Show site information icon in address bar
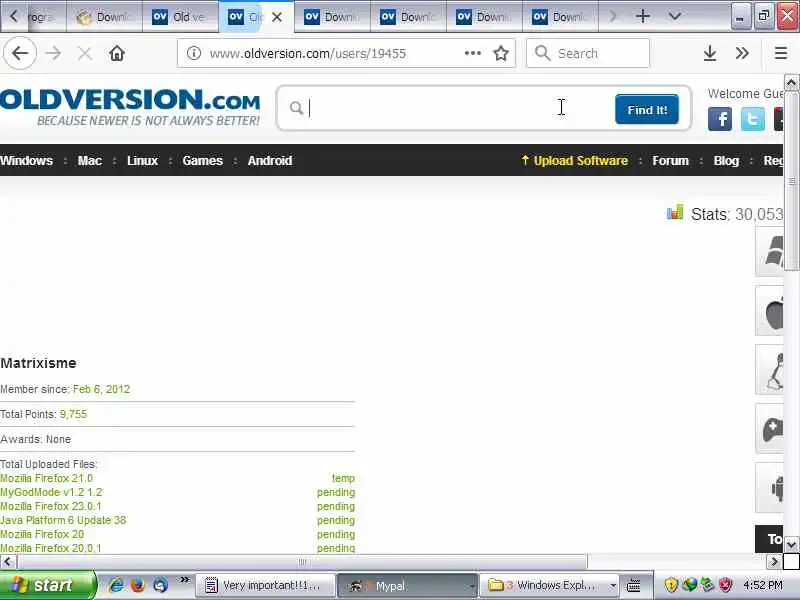 193,53
